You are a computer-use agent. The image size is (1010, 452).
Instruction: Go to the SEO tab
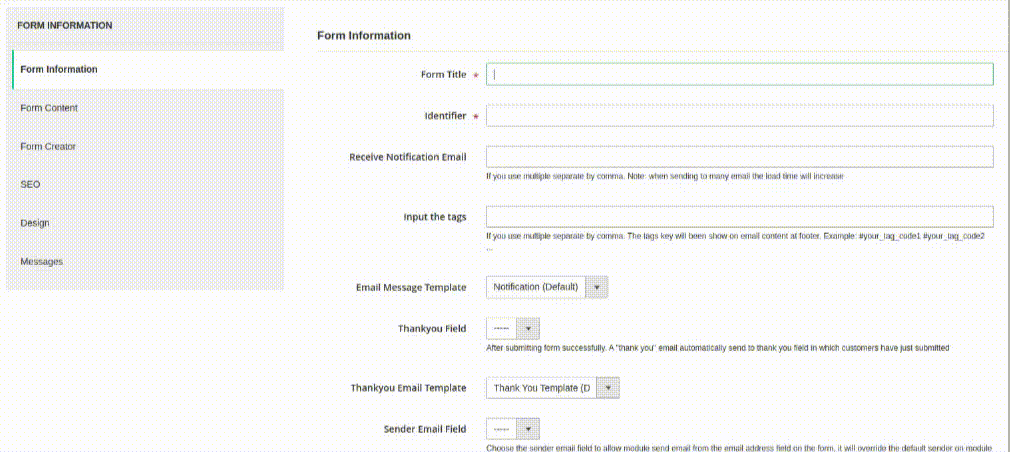[30, 185]
